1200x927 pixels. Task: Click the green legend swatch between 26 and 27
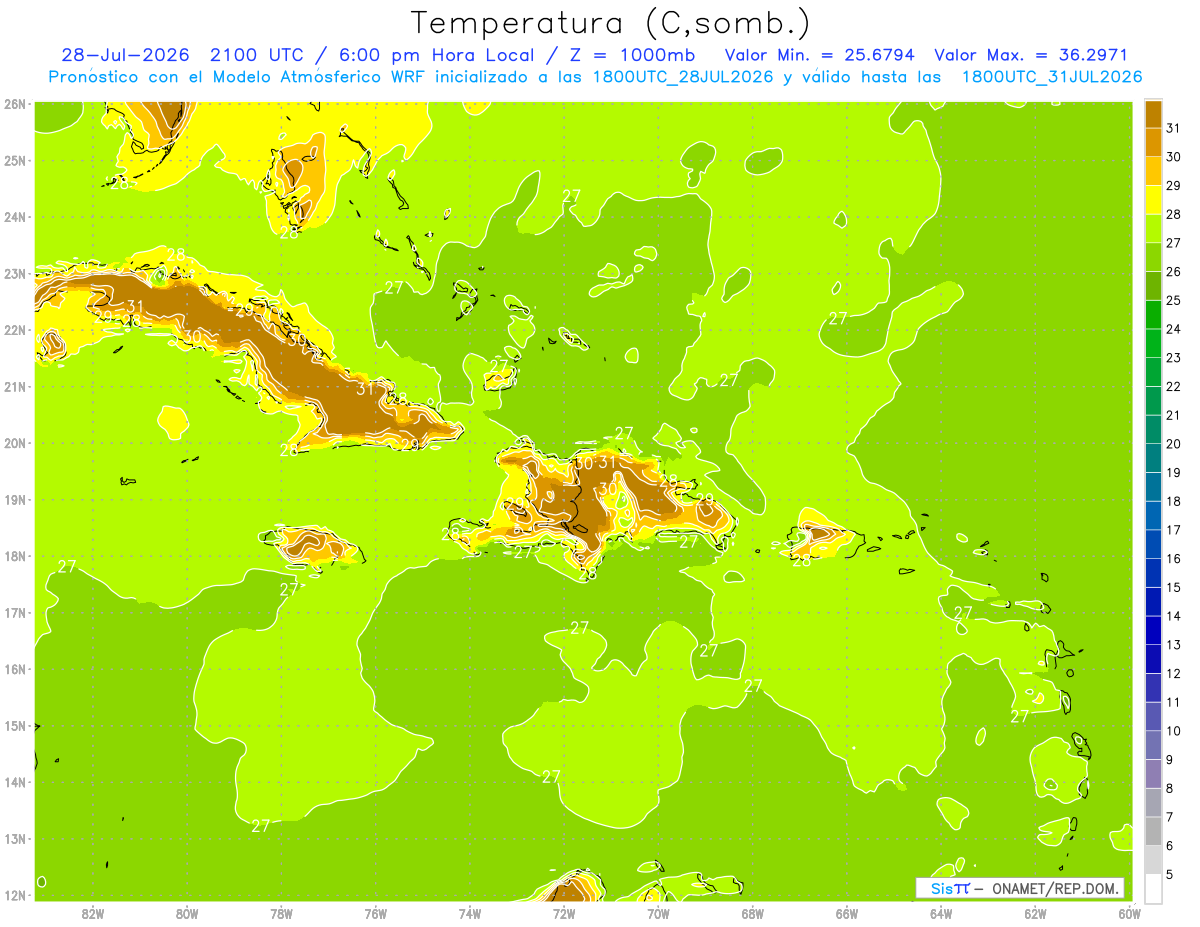[1153, 258]
